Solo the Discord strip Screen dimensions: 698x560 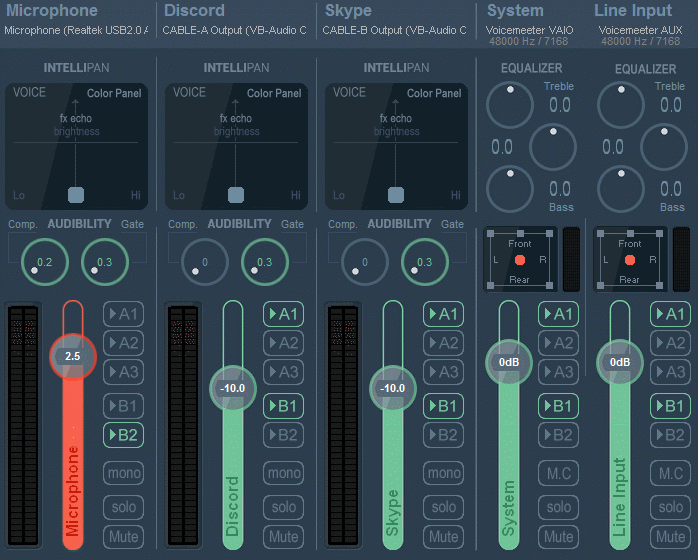(x=284, y=507)
